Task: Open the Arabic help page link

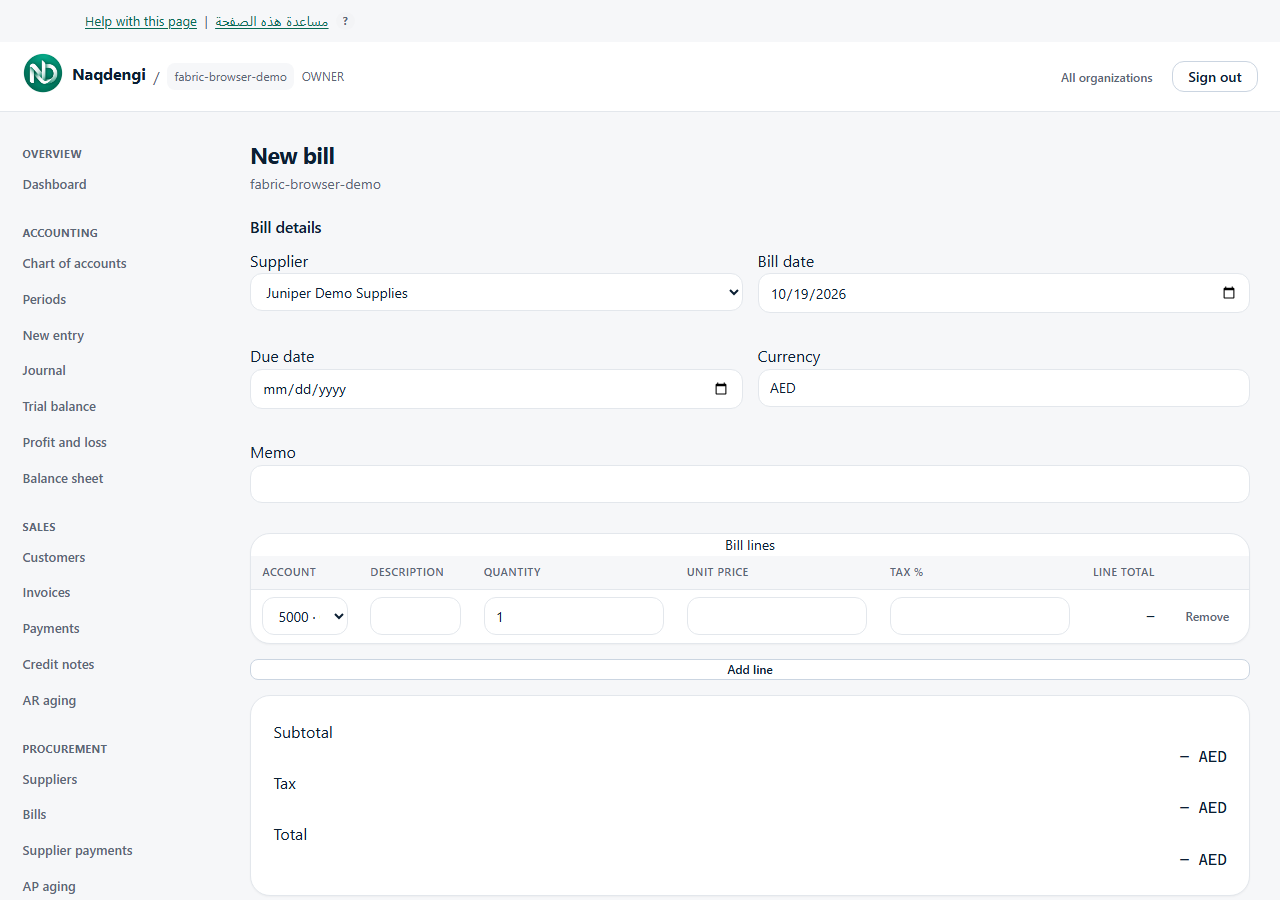Action: click(272, 21)
